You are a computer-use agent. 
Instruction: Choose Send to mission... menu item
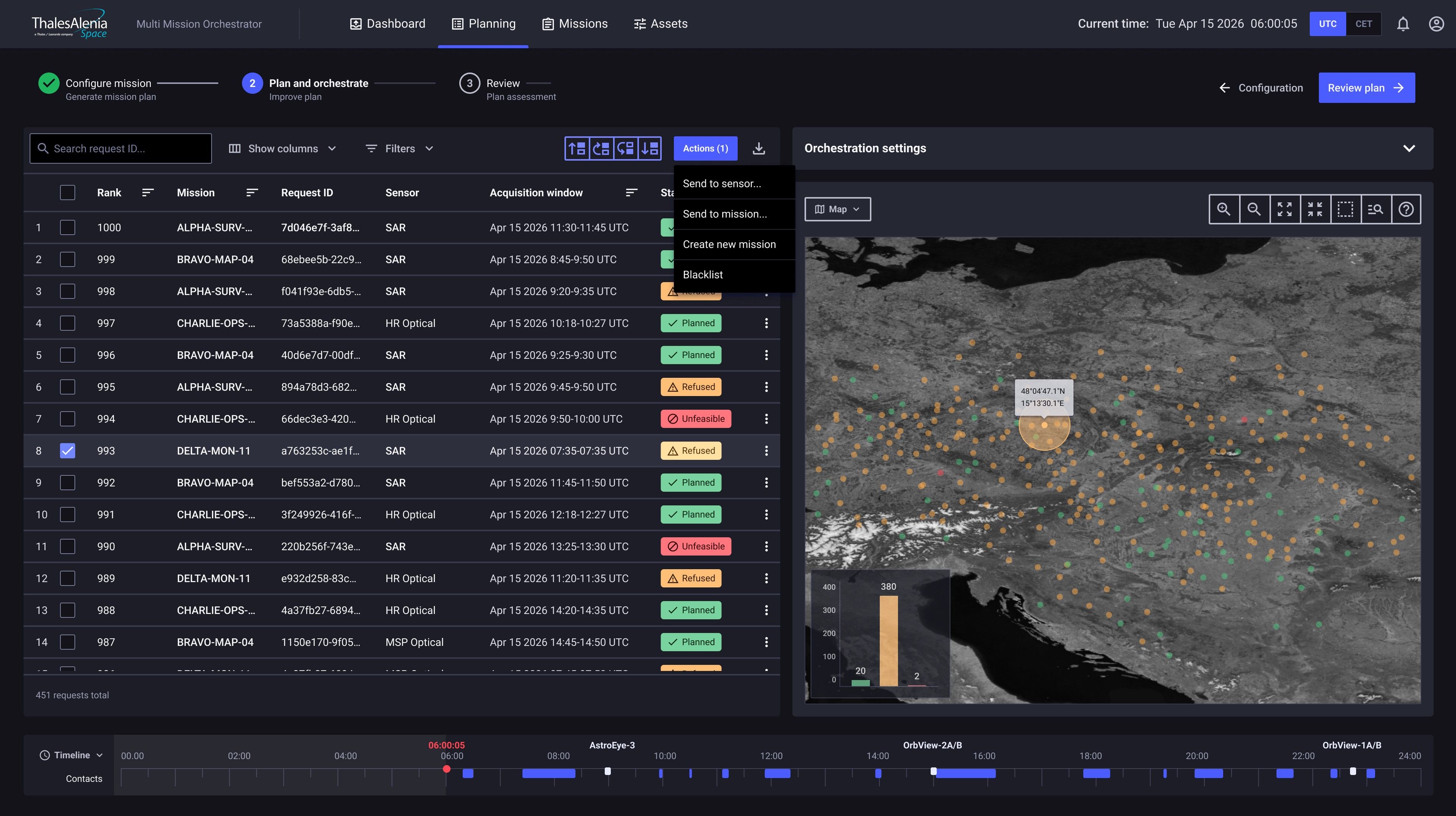(734, 214)
